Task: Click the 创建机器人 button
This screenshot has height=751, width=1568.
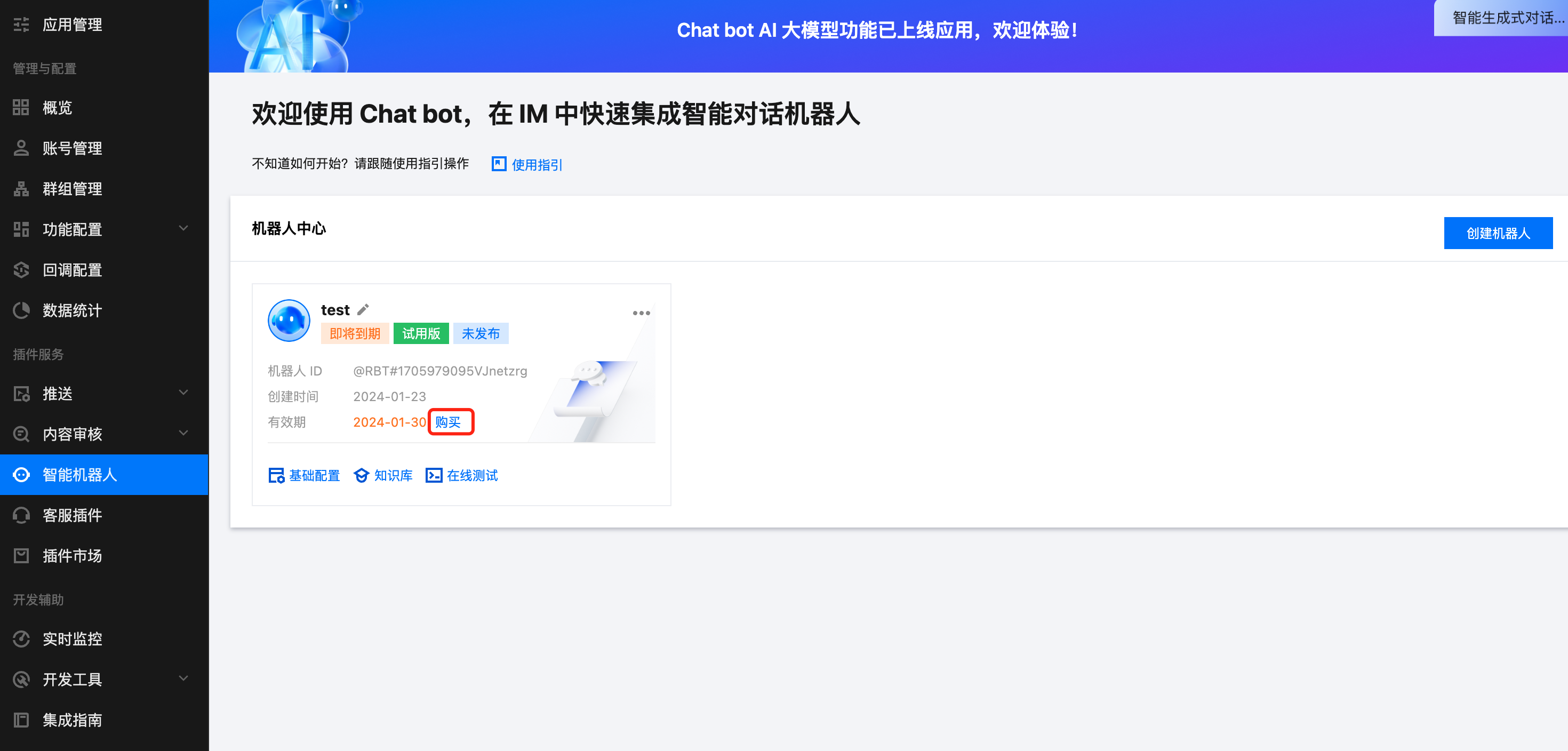Action: point(1498,233)
